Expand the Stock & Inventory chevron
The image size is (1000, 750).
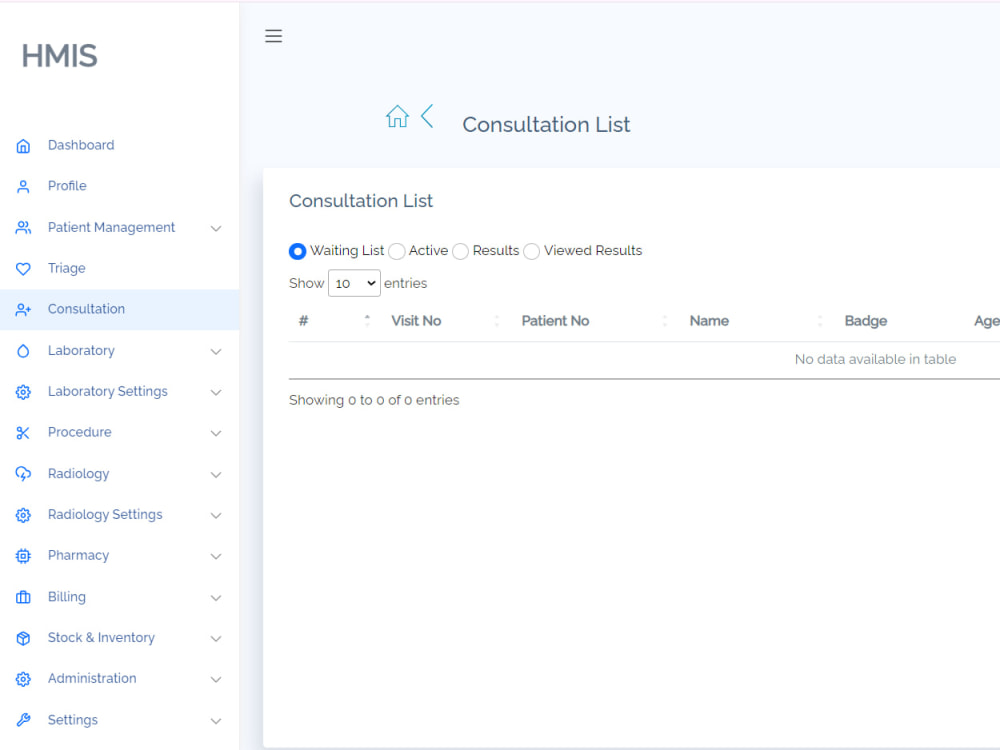[216, 638]
